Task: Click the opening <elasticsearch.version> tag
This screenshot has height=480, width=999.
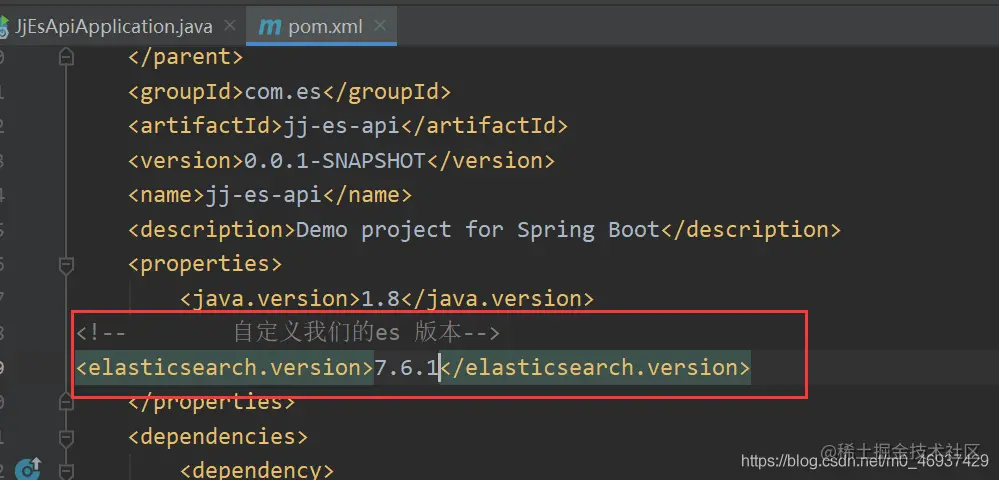Action: pyautogui.click(x=224, y=367)
